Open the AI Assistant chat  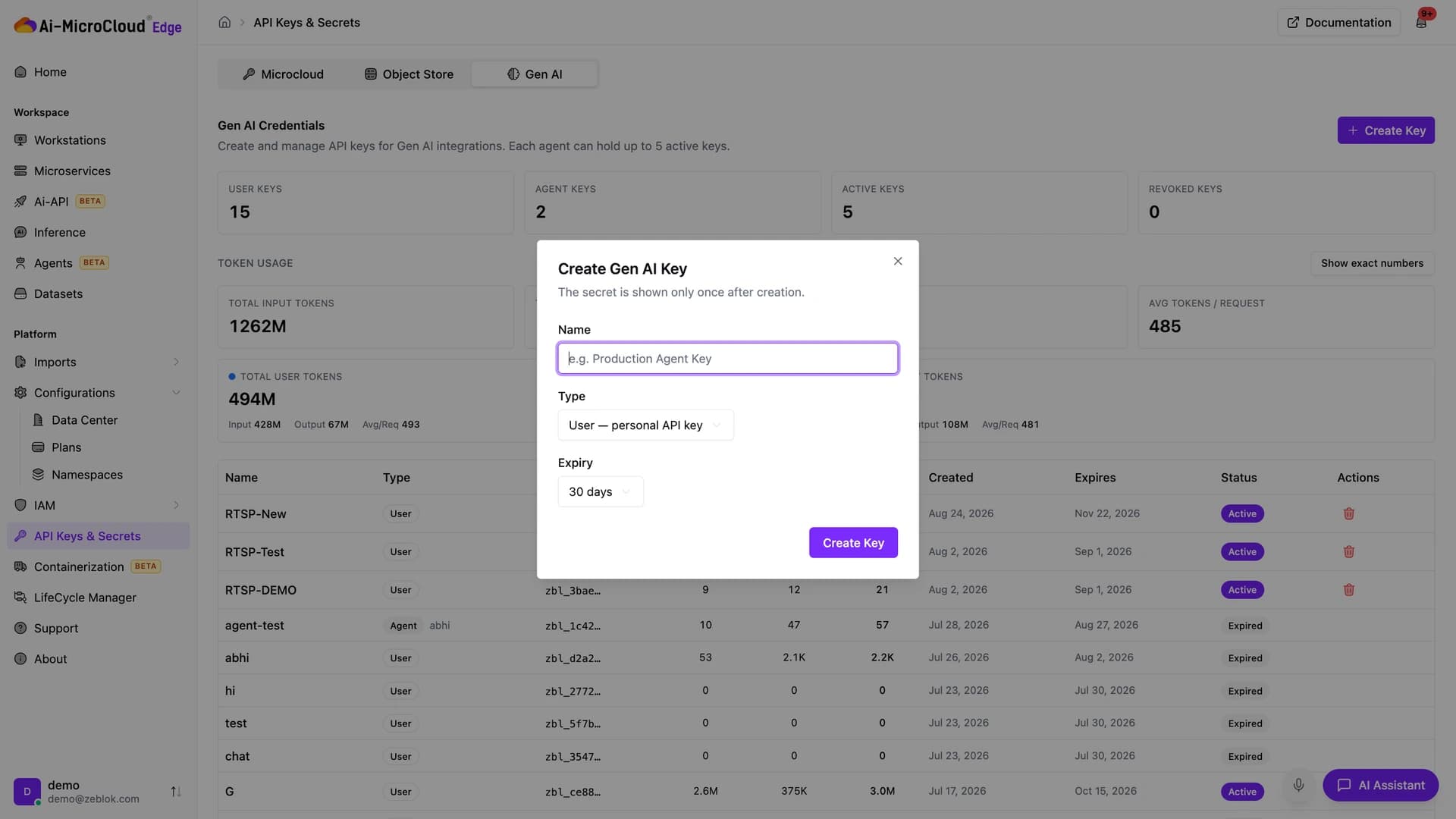1380,786
